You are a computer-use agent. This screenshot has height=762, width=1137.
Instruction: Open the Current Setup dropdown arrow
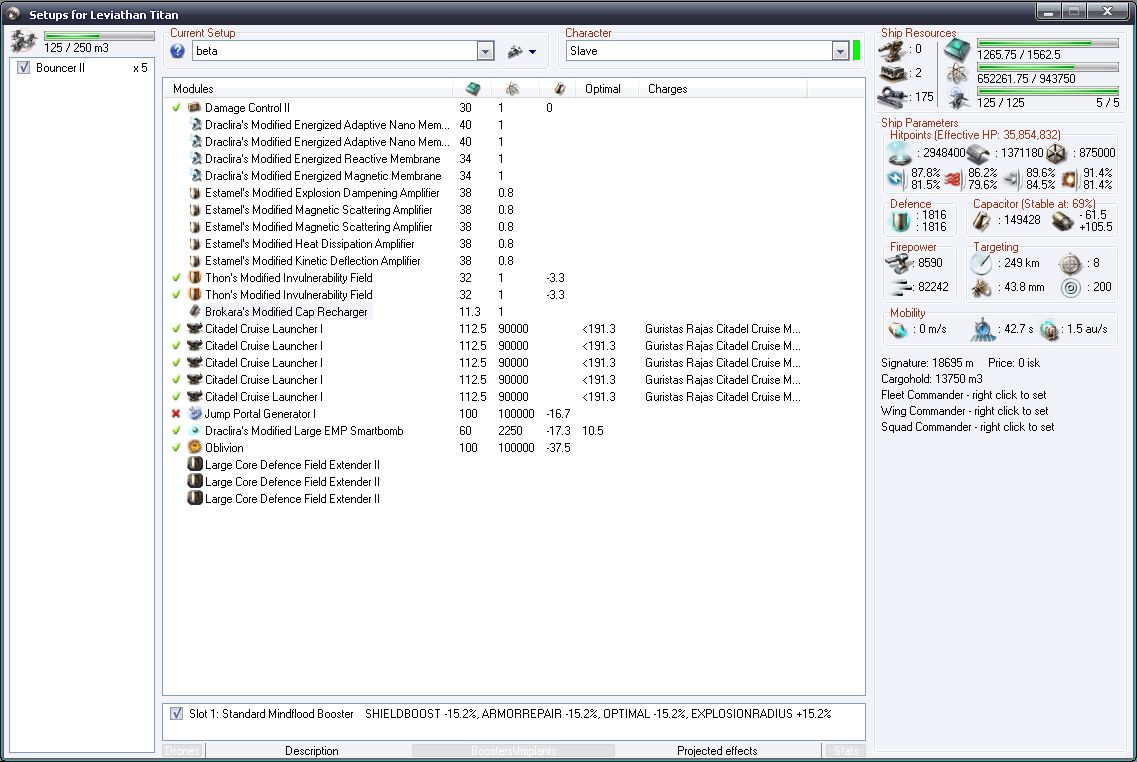(x=485, y=51)
